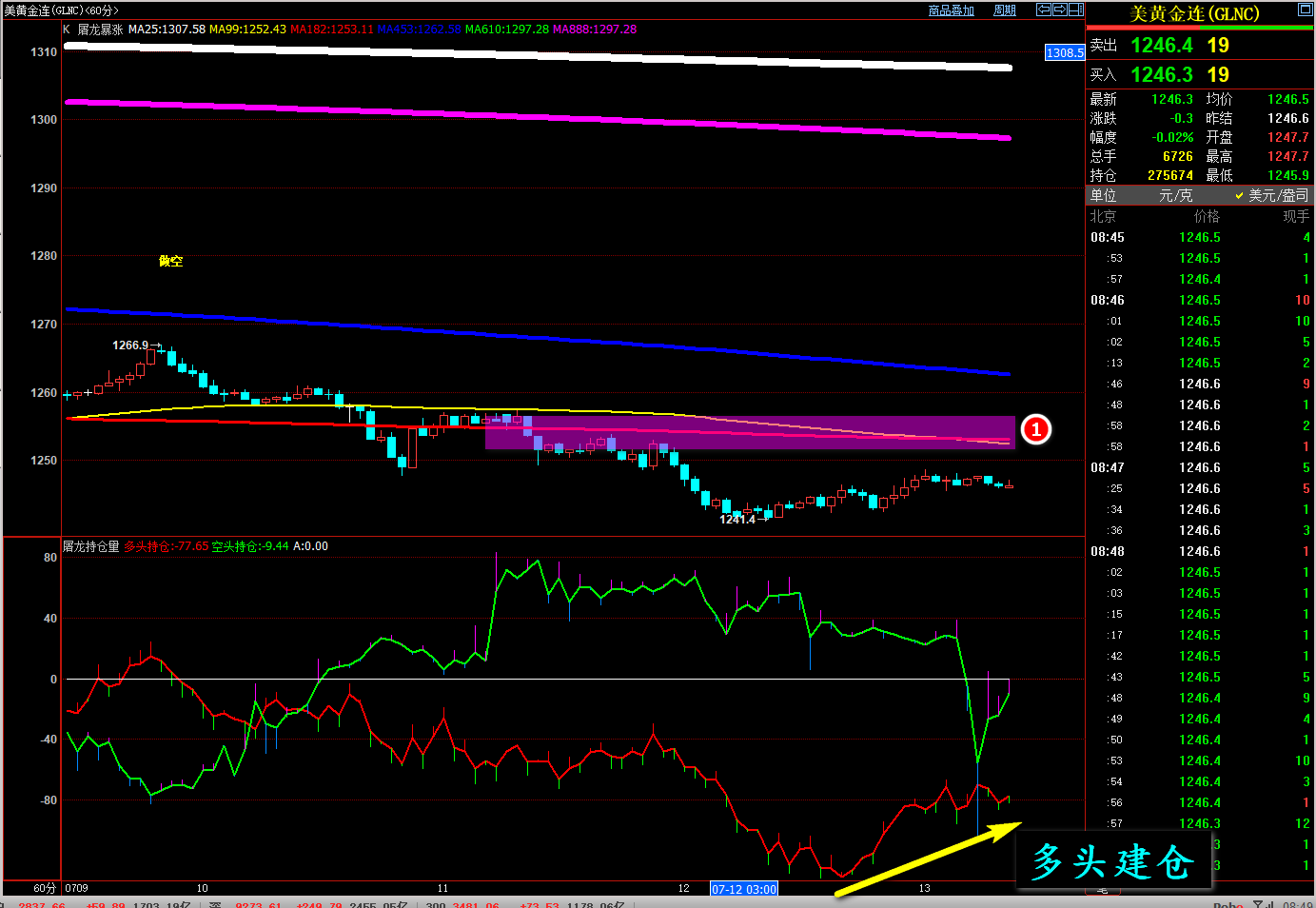Image resolution: width=1316 pixels, height=908 pixels.
Task: Expand the 屠龙暴涨 indicator name
Action: 100,30
